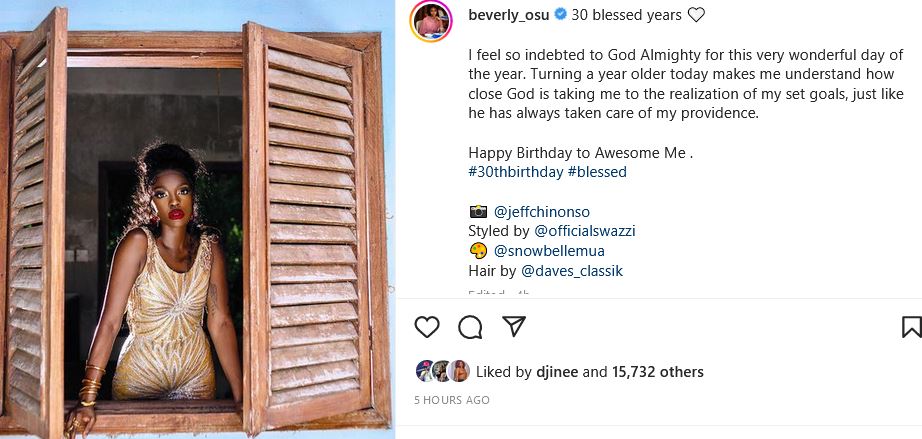Save the post with the bookmark icon
Image resolution: width=922 pixels, height=439 pixels.
(911, 327)
